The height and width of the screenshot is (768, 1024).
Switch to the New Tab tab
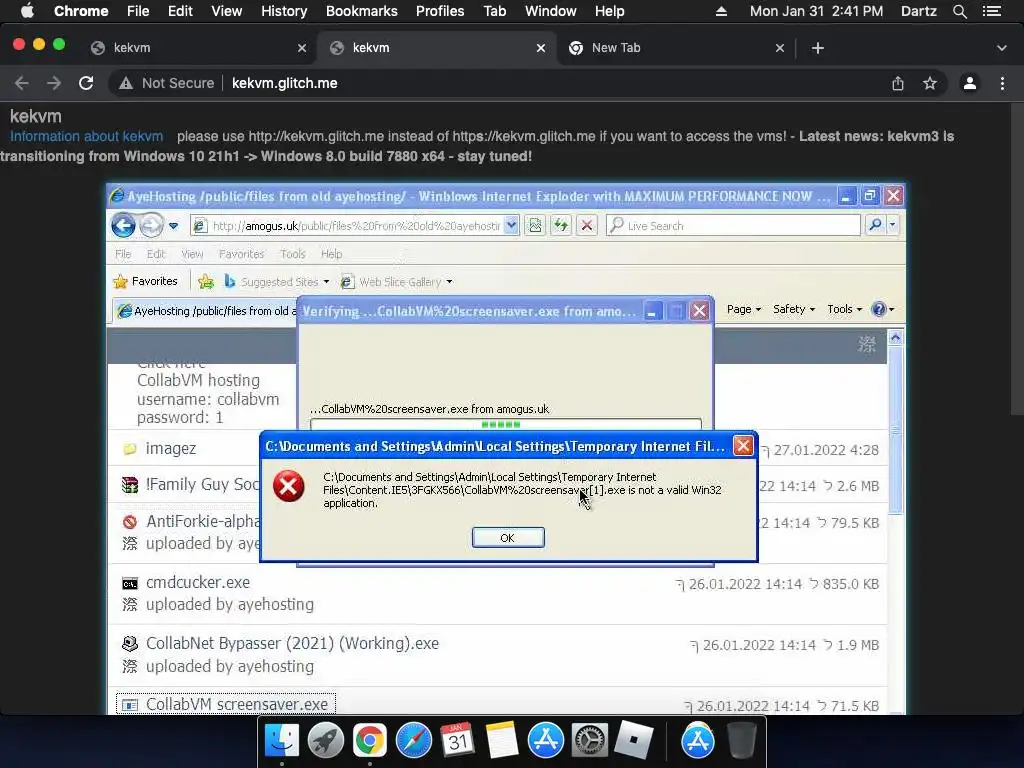(x=676, y=48)
